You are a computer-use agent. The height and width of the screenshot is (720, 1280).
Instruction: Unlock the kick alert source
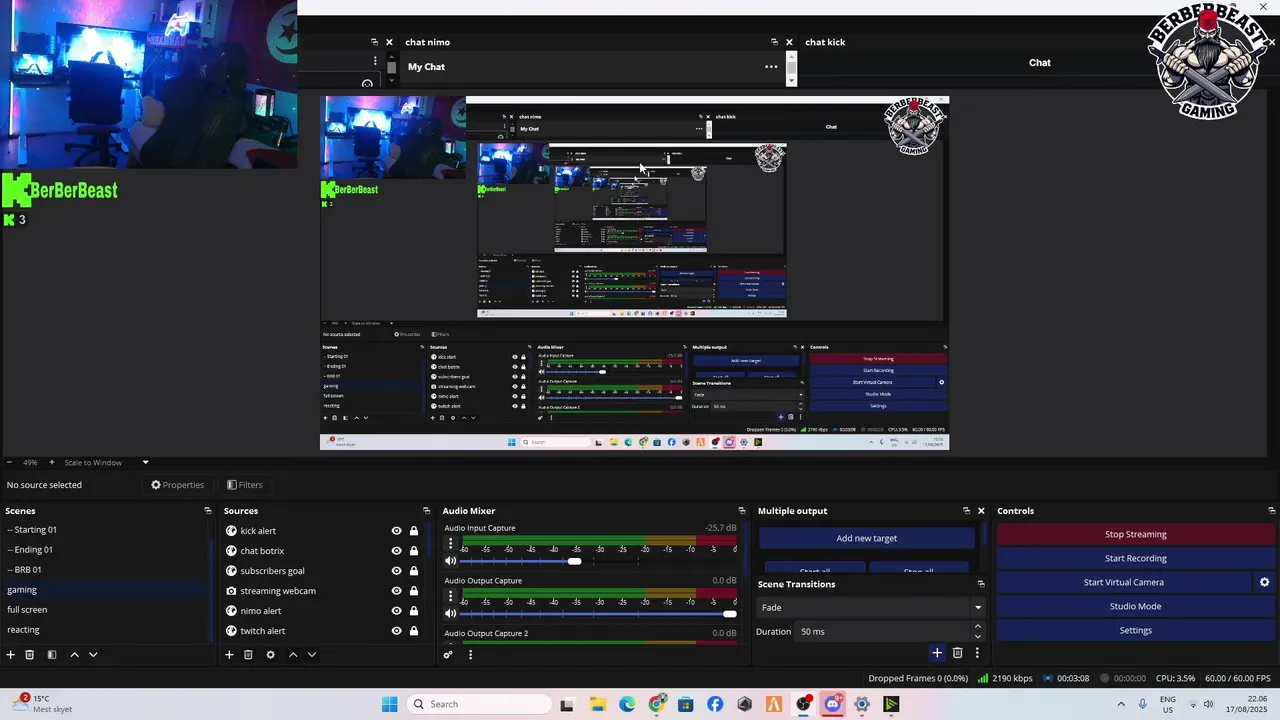point(414,531)
